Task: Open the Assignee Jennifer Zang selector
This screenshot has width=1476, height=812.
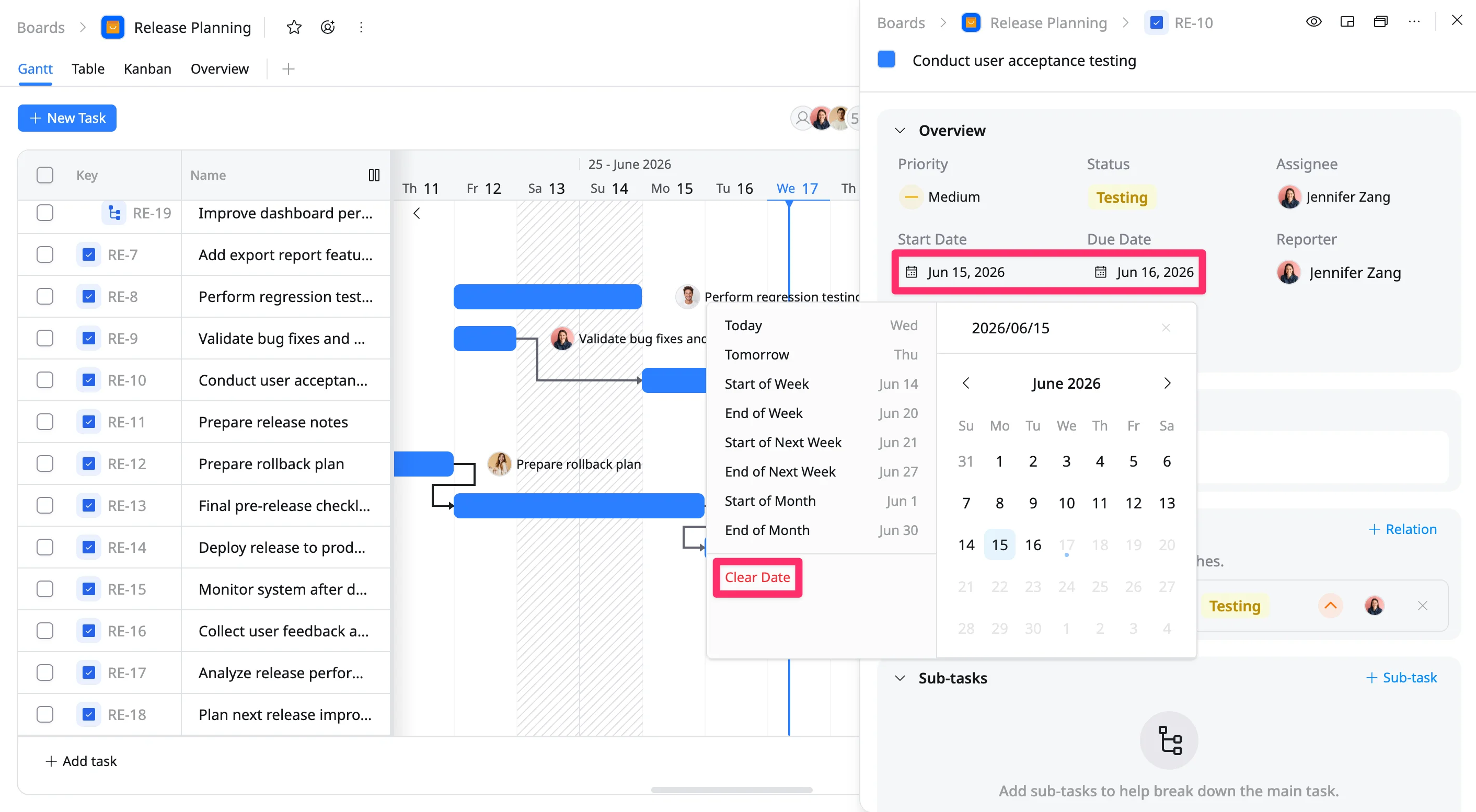Action: (1334, 197)
